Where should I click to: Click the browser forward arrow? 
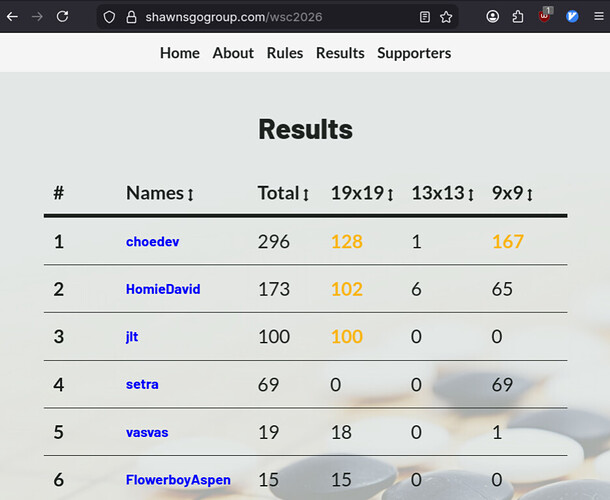37,17
